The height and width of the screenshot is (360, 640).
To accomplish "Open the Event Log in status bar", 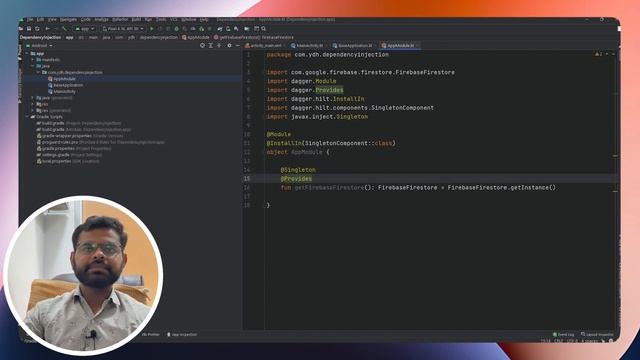I will click(x=563, y=334).
